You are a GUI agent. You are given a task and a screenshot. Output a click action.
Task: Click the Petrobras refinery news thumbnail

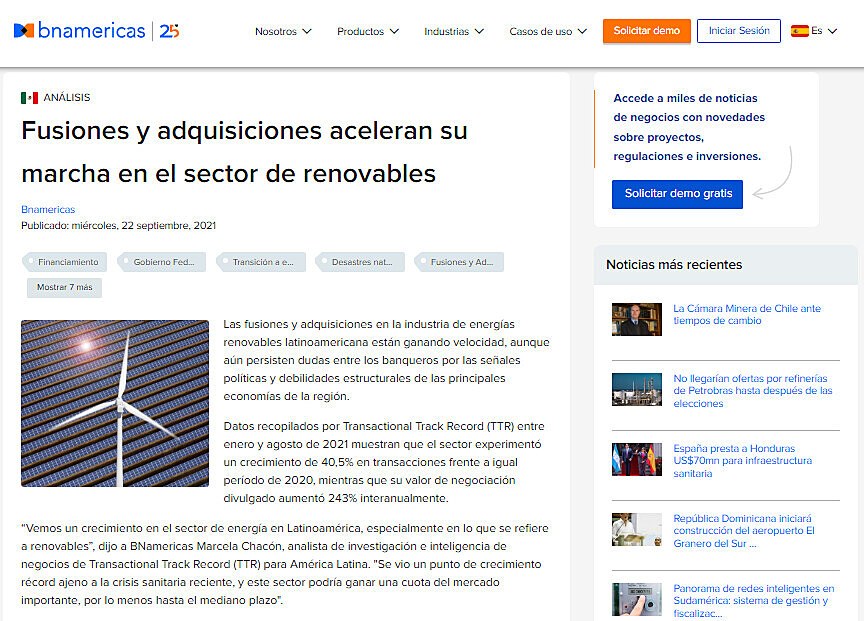tap(636, 389)
